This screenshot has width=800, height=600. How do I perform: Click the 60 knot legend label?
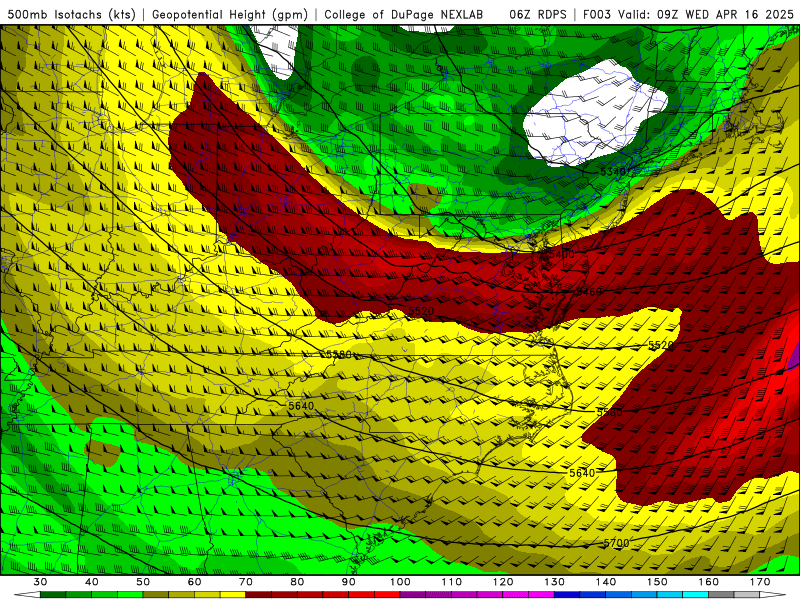tap(194, 582)
